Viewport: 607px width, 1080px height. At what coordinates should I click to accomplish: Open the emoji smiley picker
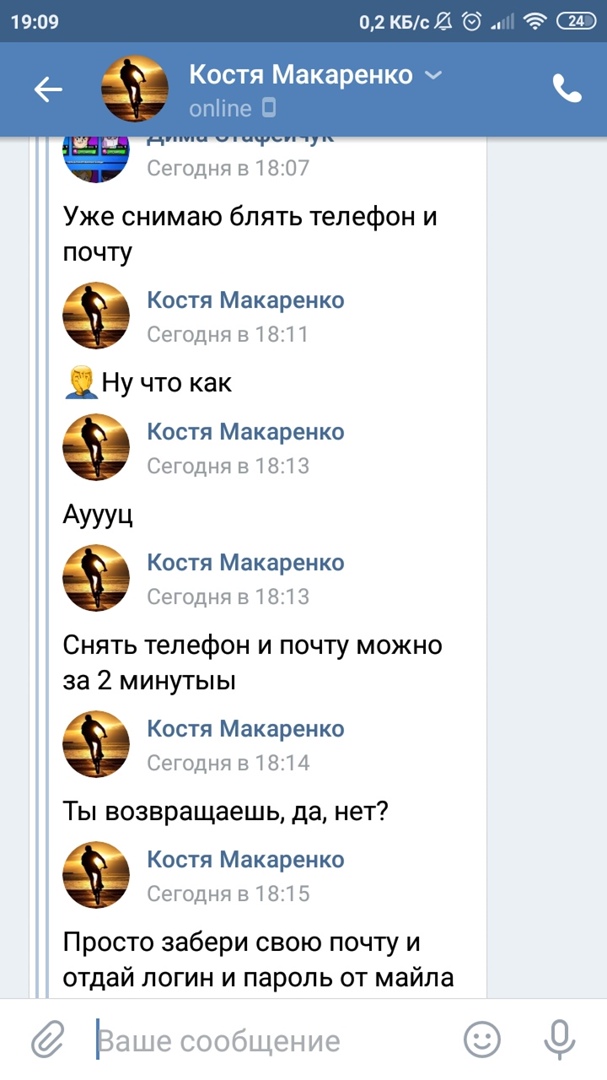482,1040
